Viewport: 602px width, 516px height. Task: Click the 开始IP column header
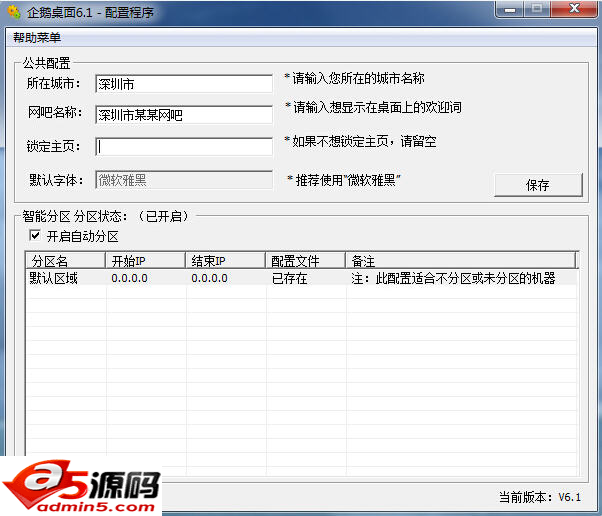[x=145, y=261]
